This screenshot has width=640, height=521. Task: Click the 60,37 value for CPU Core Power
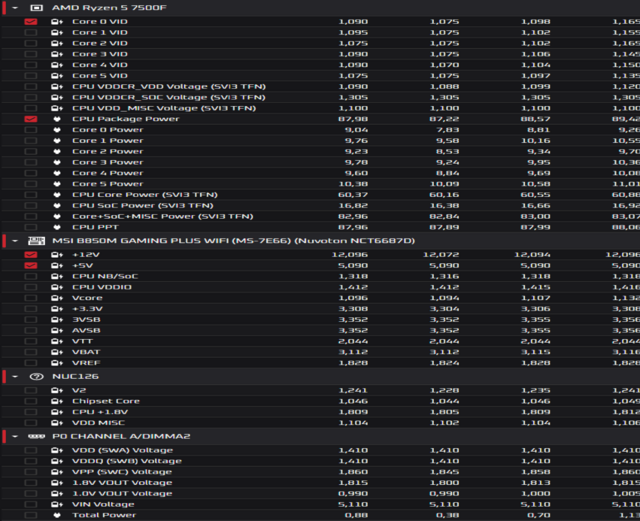pos(353,195)
